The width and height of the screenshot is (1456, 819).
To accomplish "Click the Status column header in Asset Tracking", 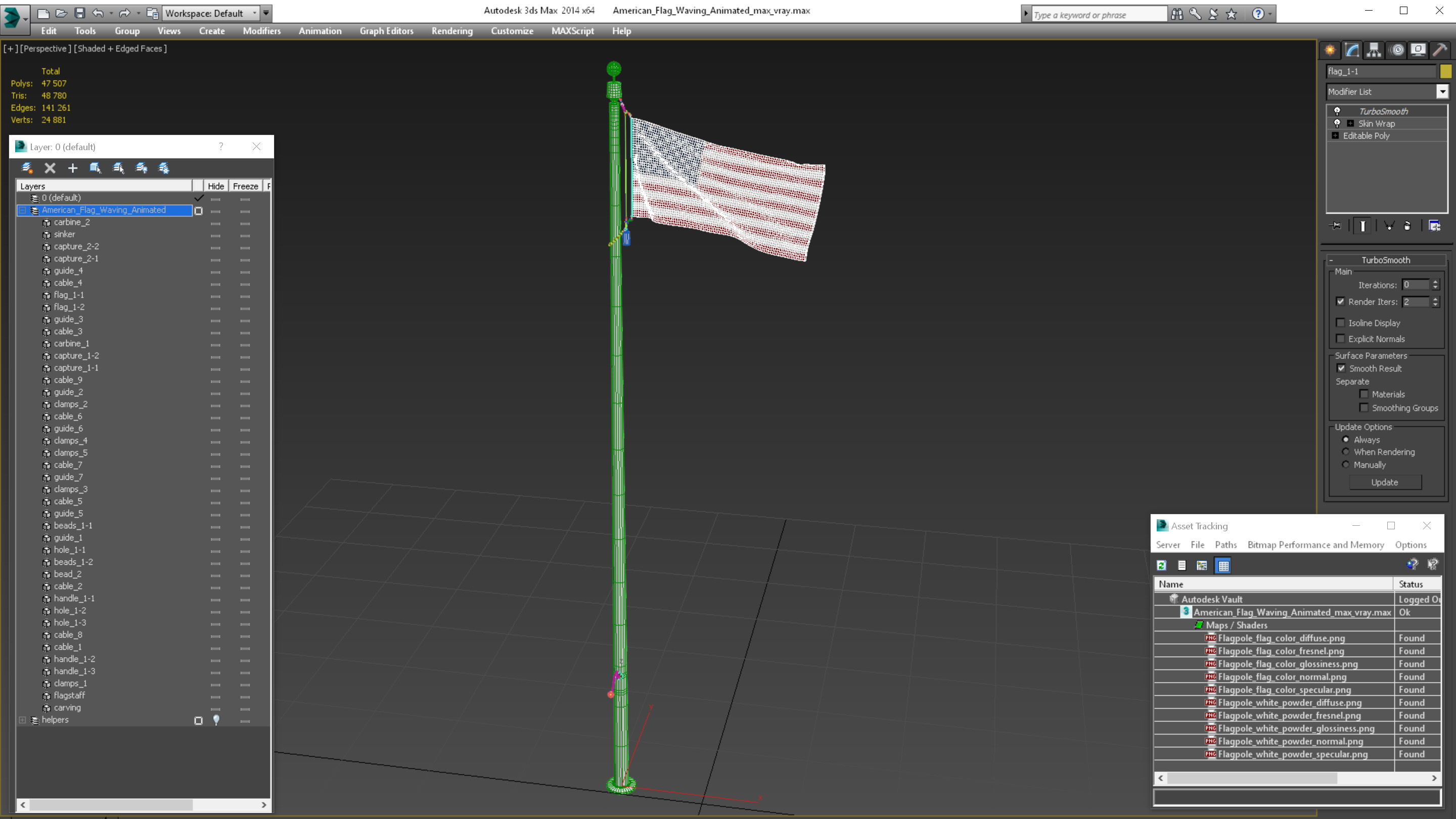I will [x=1418, y=584].
